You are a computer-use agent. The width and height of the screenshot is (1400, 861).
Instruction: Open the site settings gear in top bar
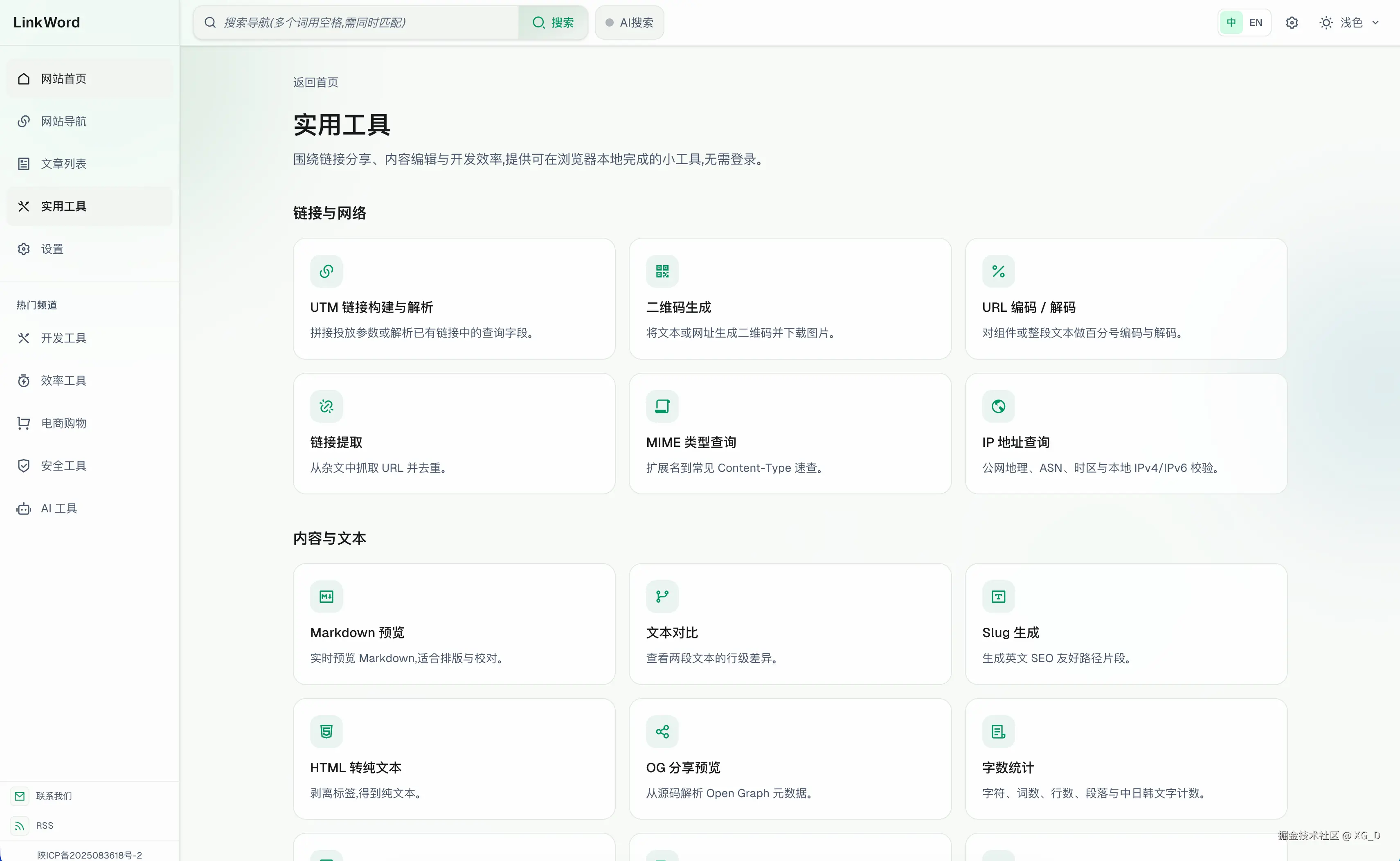(1292, 22)
